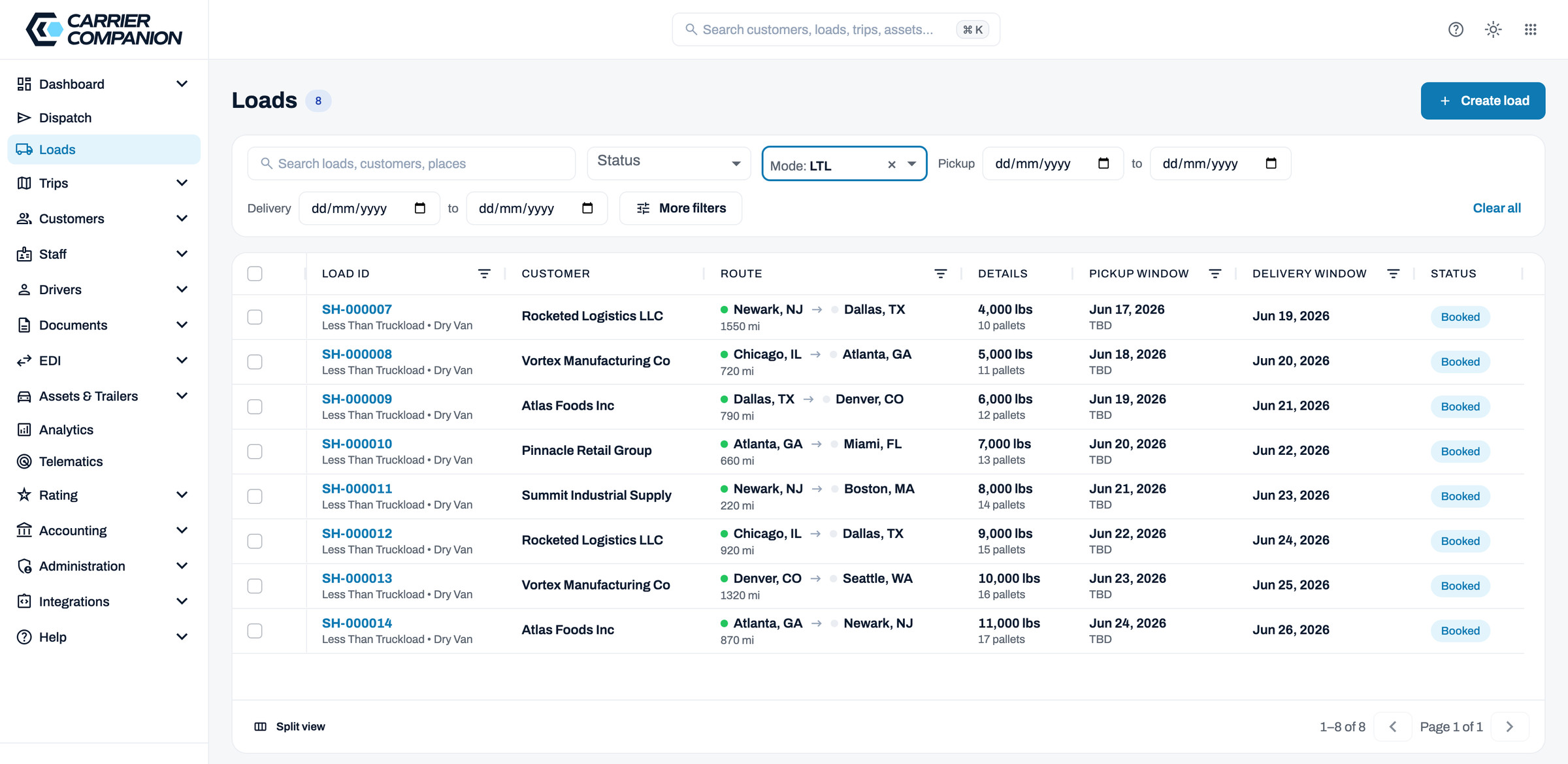Open Analytics in the sidebar
Viewport: 1568px width, 764px height.
(x=104, y=429)
